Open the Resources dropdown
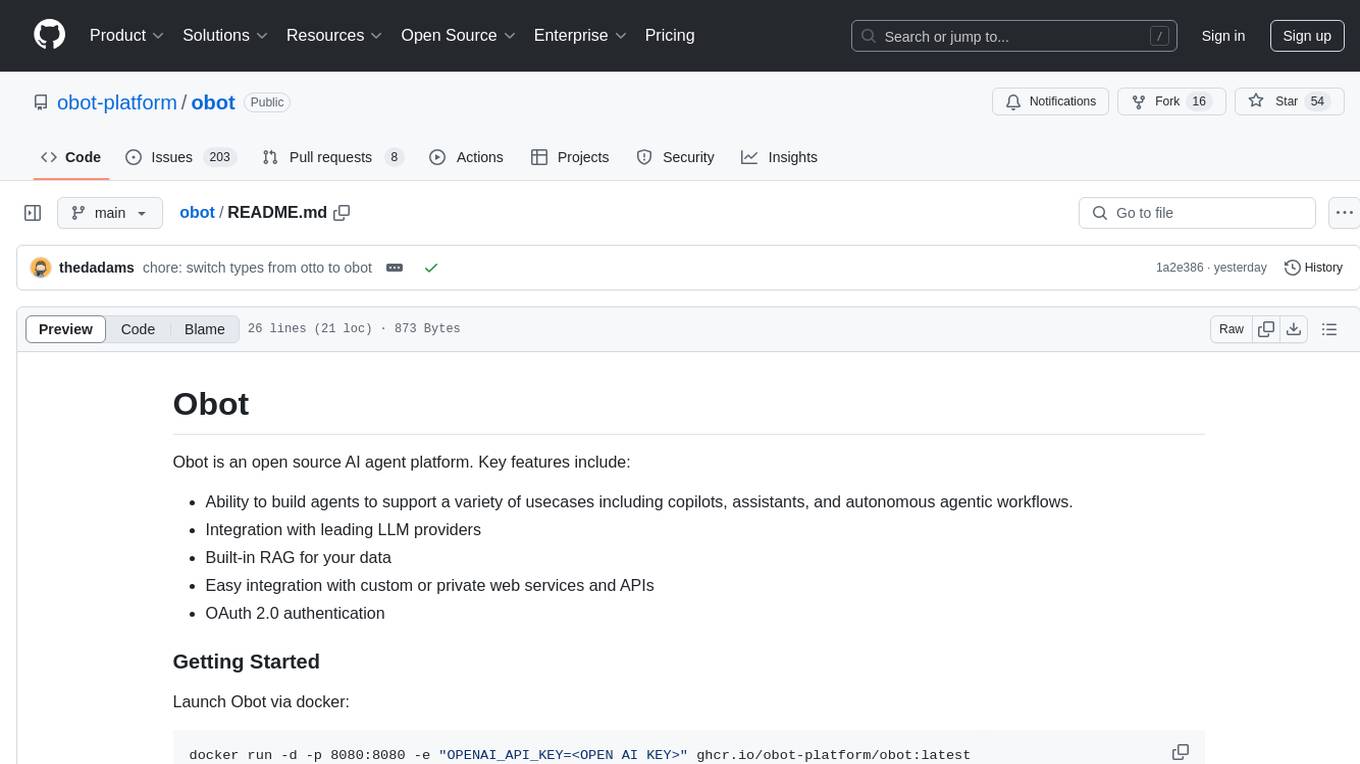The image size is (1360, 764). pyautogui.click(x=335, y=35)
